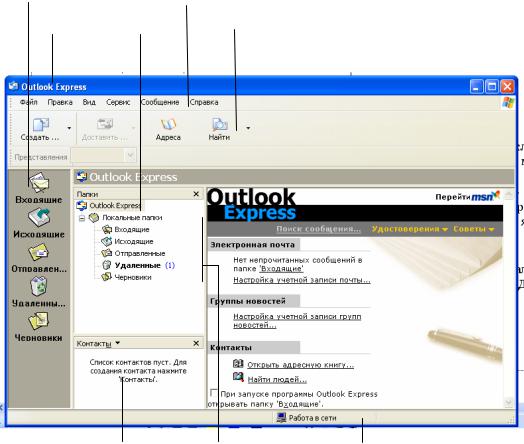Toggle checkbox to open Inbox at startup
The image size is (524, 444).
coord(214,393)
